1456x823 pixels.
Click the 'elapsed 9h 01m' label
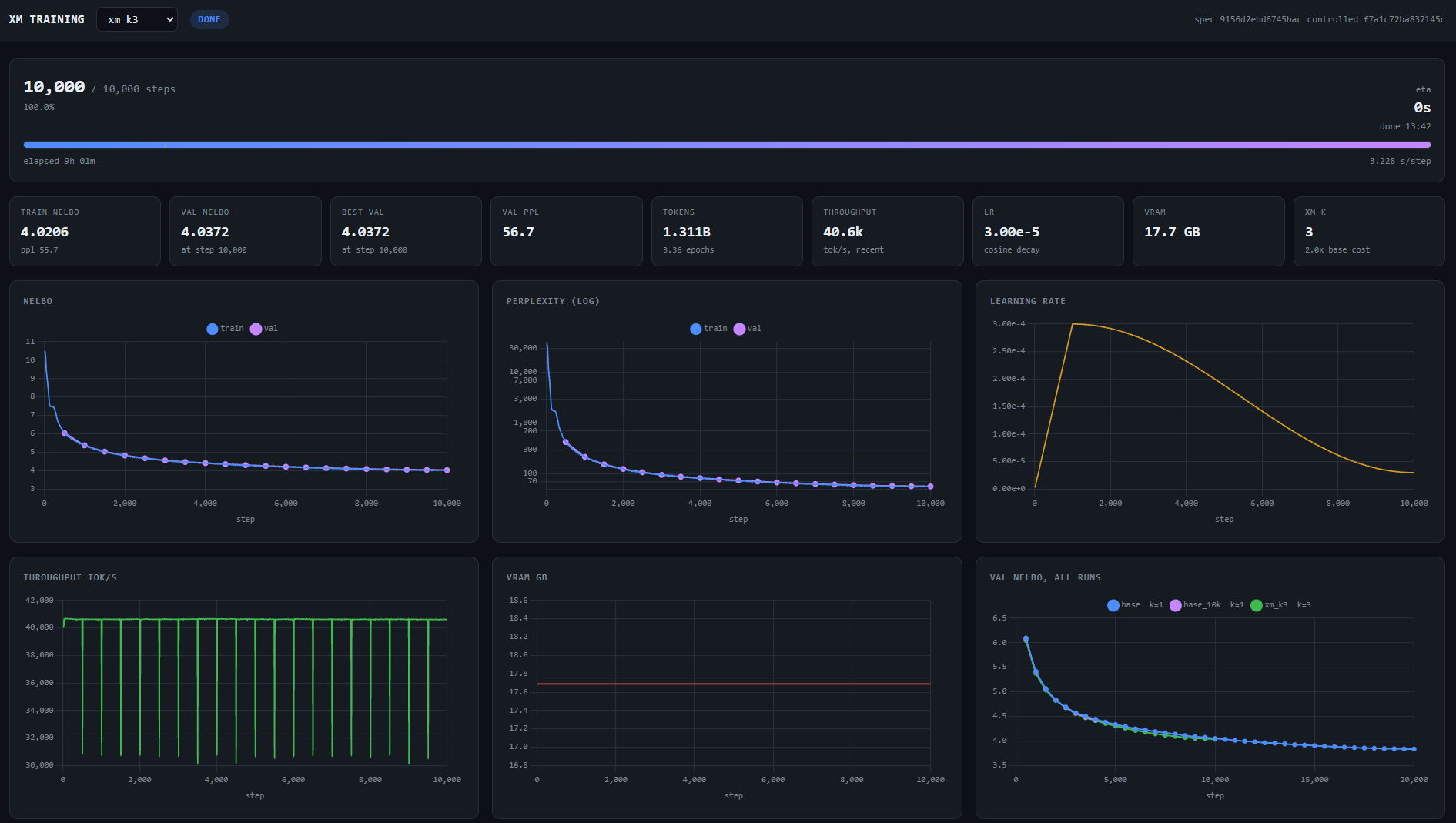tap(59, 161)
